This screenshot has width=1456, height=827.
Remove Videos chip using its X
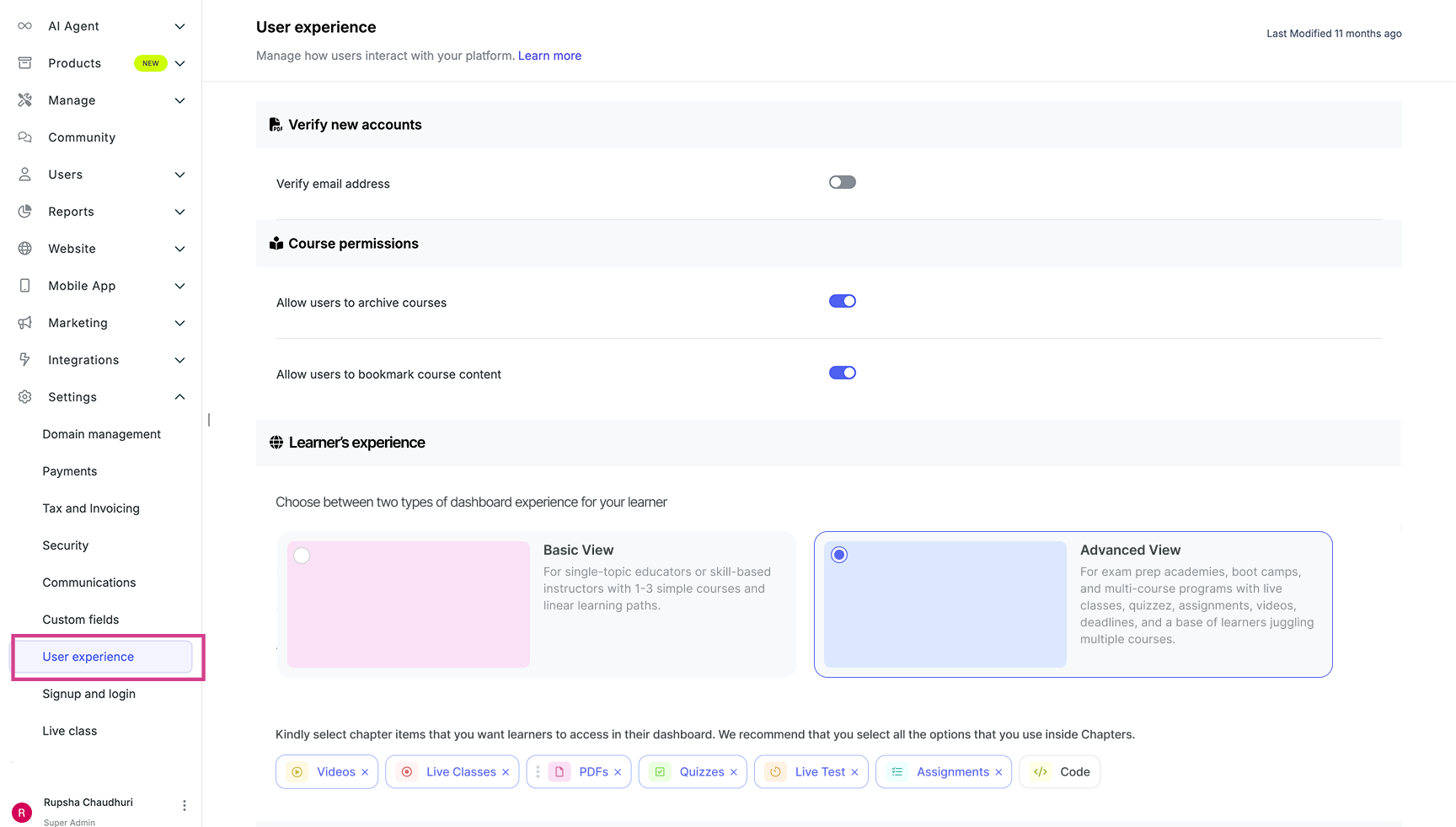[365, 772]
